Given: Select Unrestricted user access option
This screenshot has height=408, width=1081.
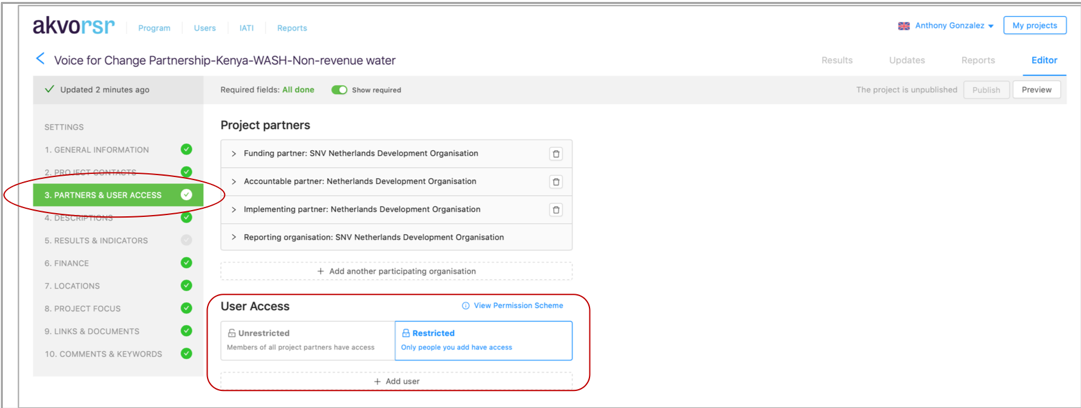Looking at the screenshot, I should [307, 340].
